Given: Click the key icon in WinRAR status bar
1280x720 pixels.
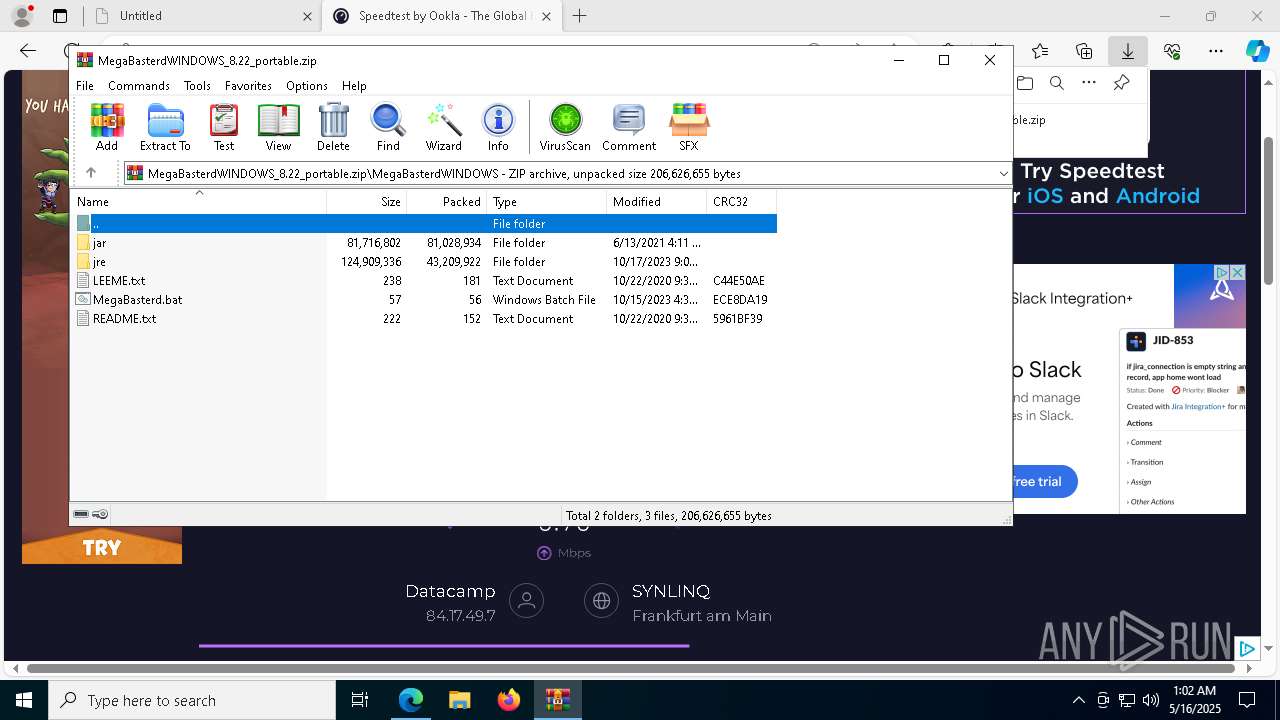Looking at the screenshot, I should 100,514.
